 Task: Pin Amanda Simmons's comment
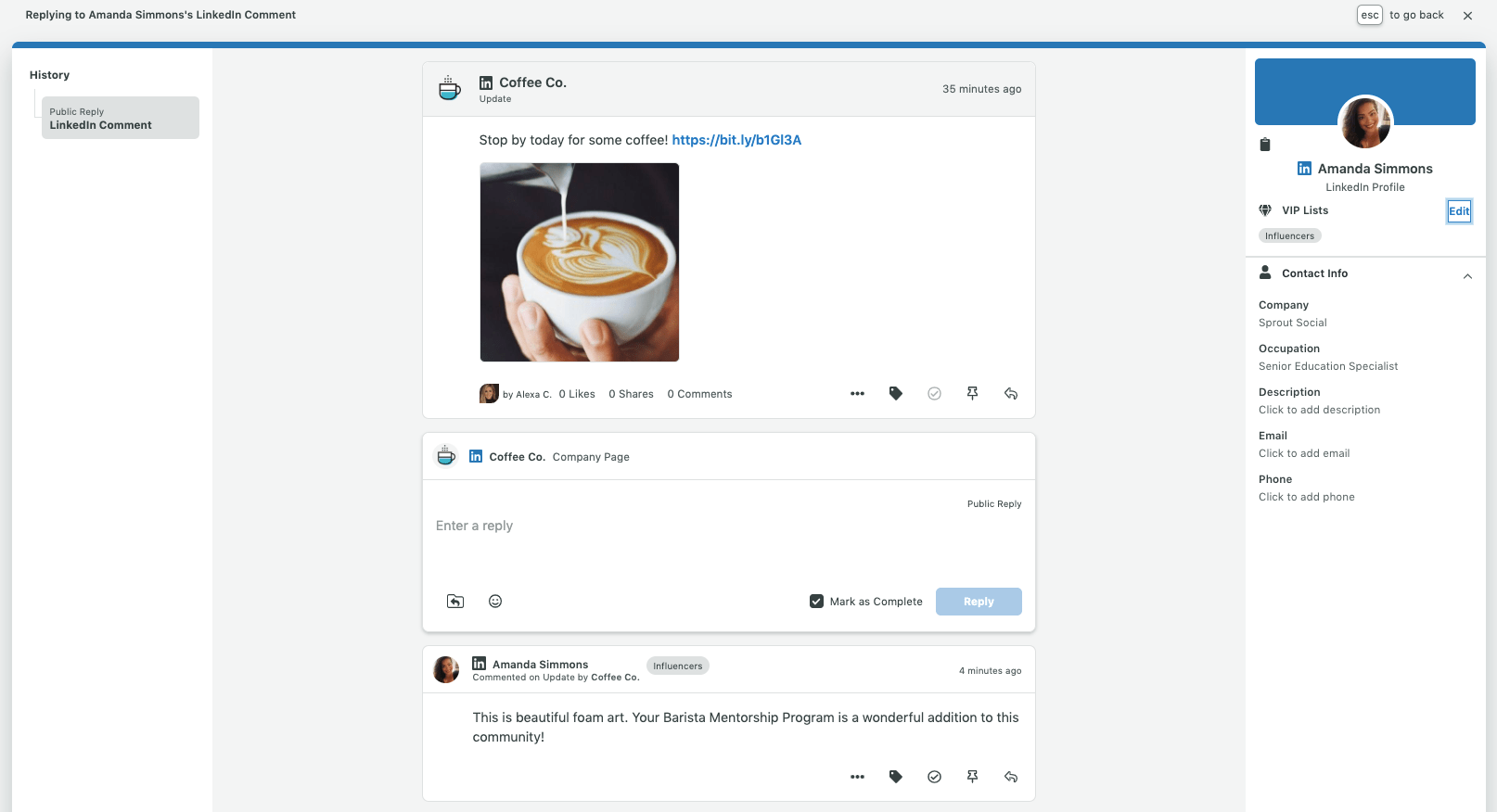pyautogui.click(x=972, y=777)
